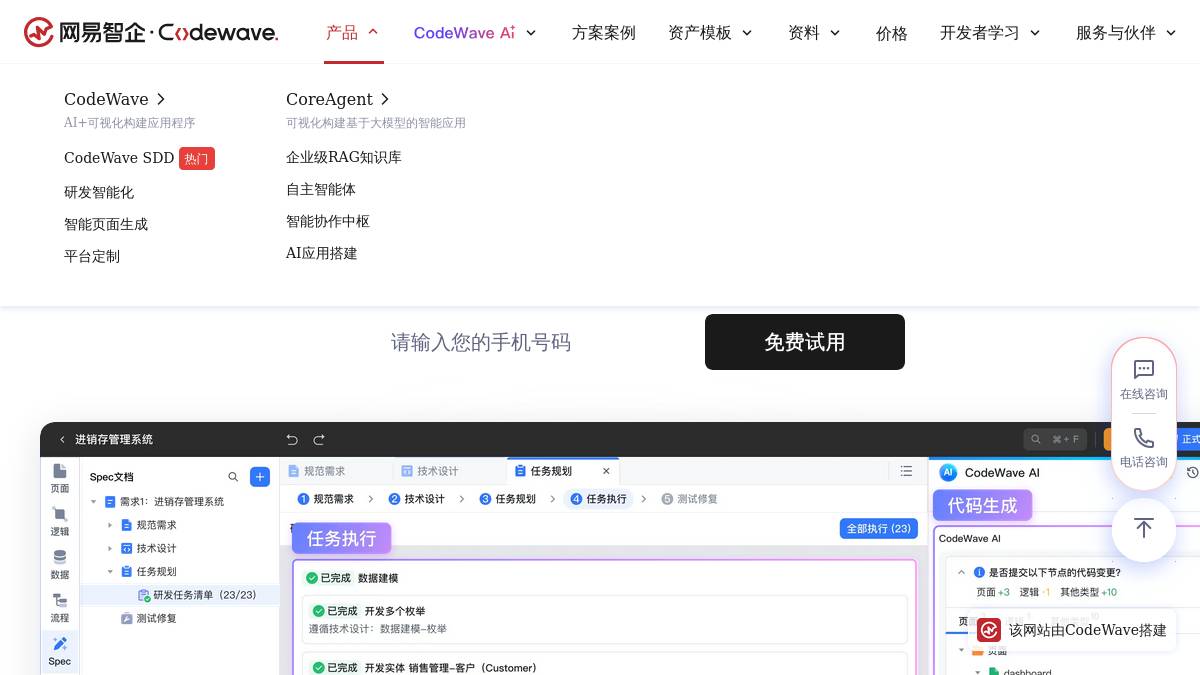This screenshot has height=675, width=1200.
Task: Select step 3 任务规划
Action: (x=508, y=499)
